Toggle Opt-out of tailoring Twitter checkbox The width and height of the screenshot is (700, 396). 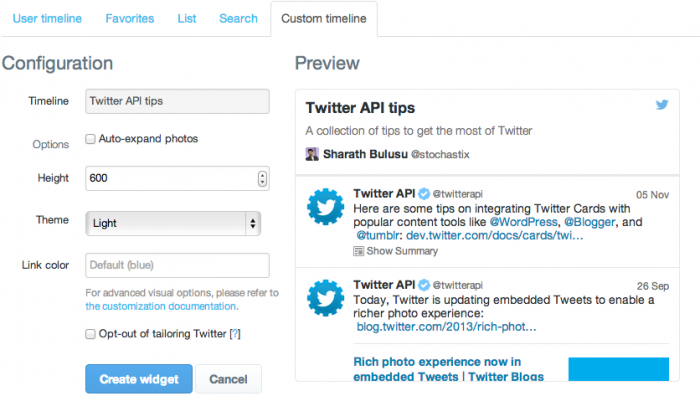[90, 334]
